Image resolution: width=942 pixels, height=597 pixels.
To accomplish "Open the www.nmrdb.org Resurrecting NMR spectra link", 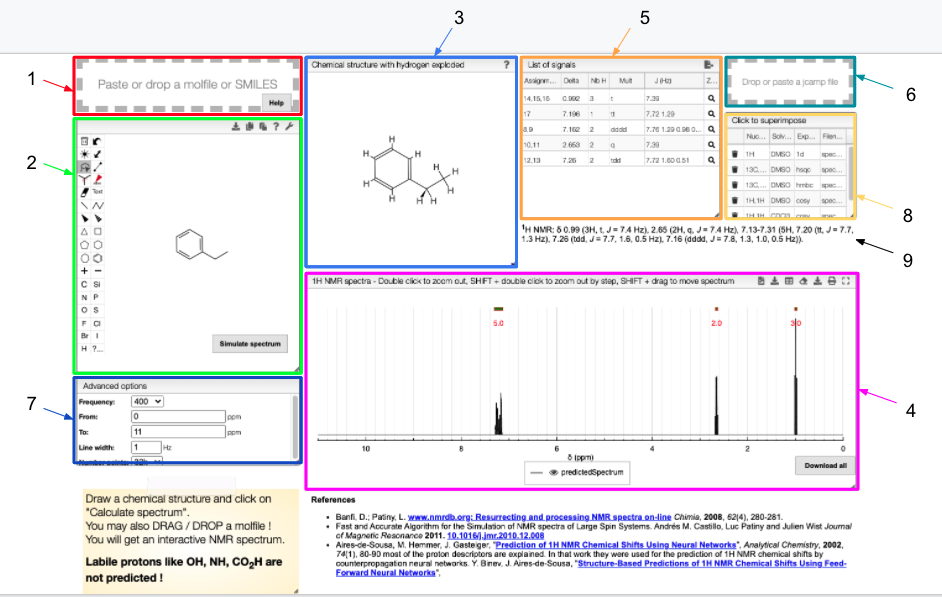I will pos(539,517).
